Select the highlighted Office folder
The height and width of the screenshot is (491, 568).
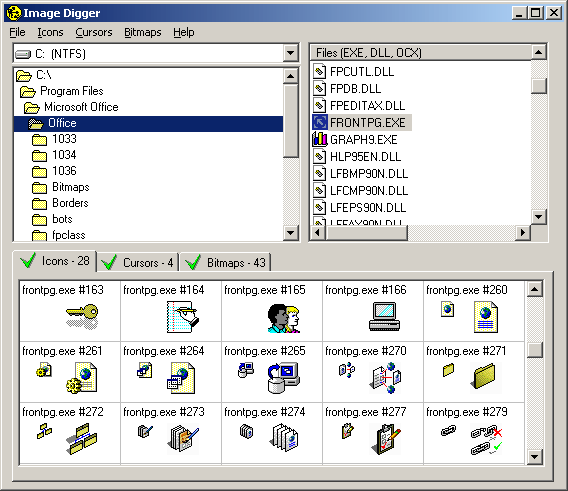tap(148, 123)
